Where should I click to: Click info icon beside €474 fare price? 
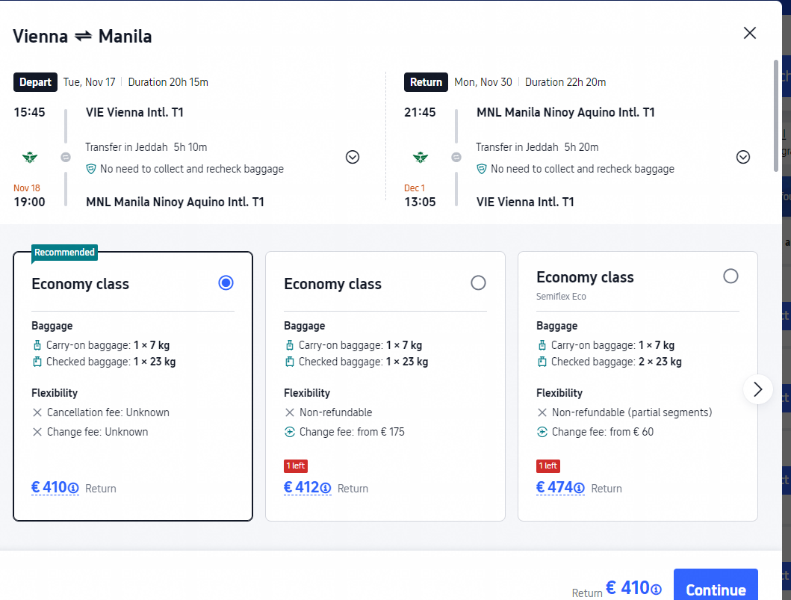pos(579,488)
